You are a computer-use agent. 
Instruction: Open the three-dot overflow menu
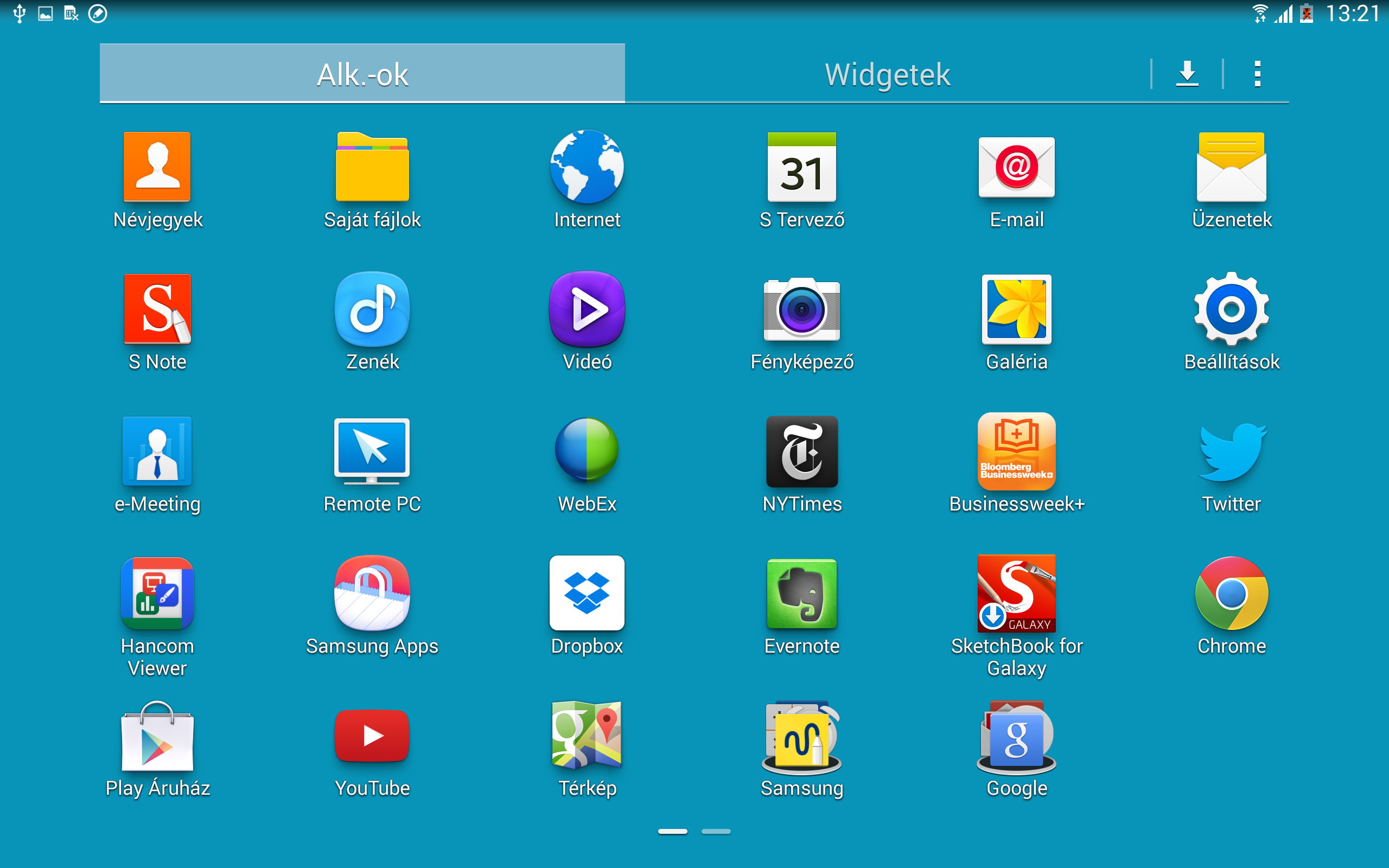[1258, 74]
